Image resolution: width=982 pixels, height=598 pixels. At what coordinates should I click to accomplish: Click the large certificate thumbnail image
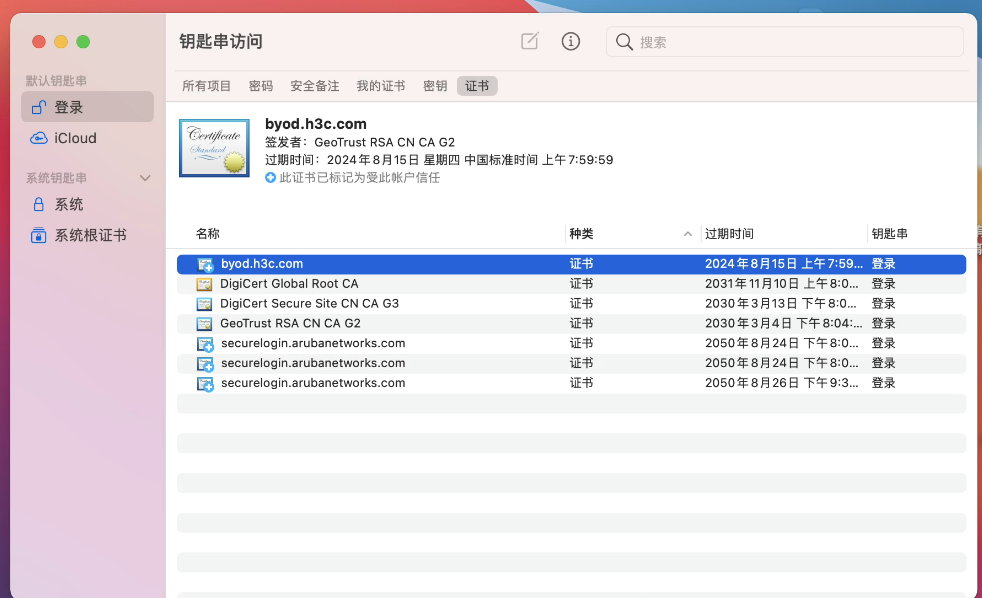214,148
